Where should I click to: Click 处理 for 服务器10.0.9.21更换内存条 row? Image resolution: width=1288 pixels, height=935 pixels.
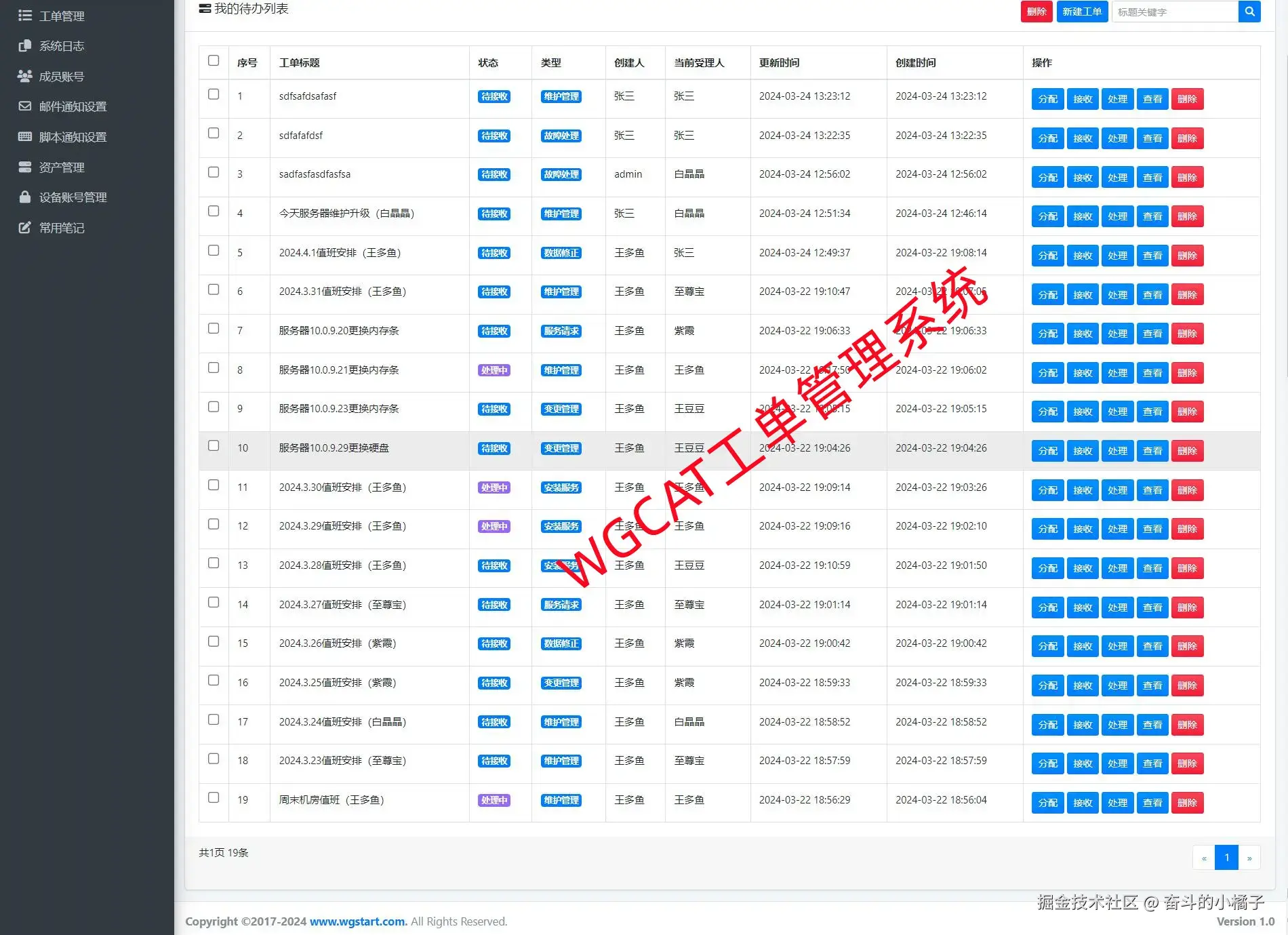coord(1117,373)
